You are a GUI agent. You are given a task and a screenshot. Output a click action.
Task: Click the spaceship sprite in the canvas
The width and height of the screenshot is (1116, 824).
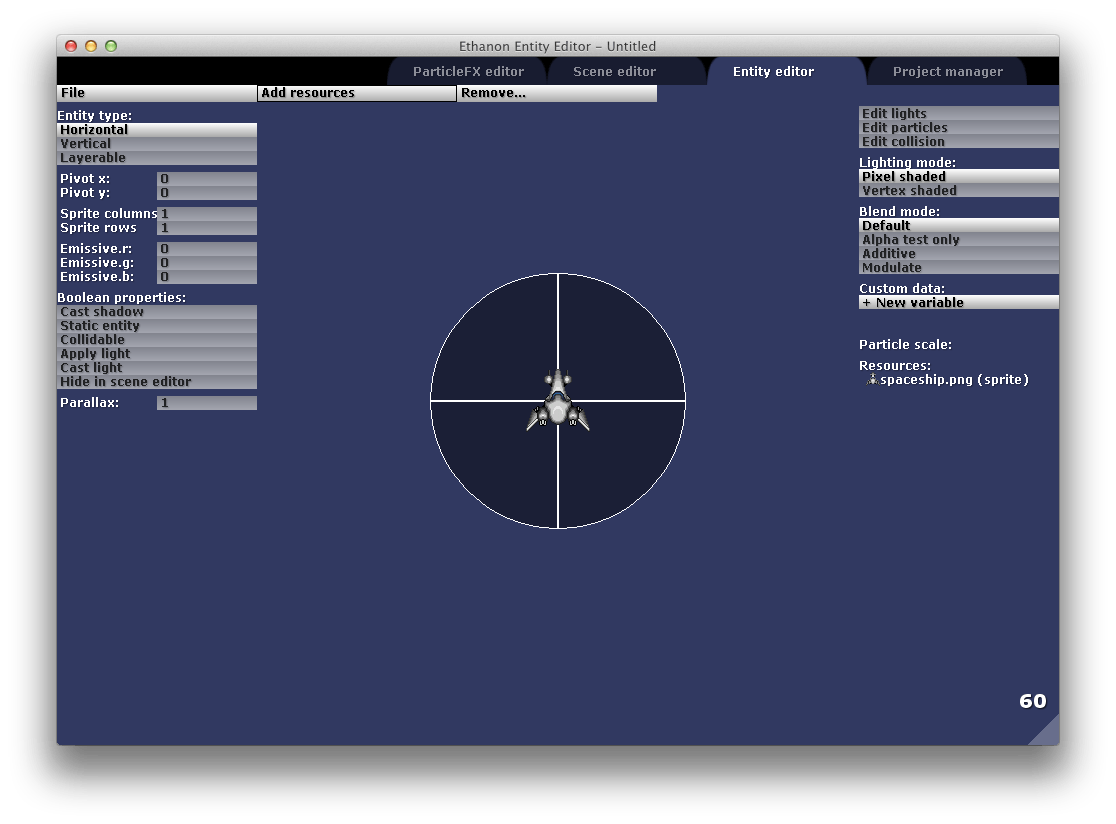(x=557, y=401)
